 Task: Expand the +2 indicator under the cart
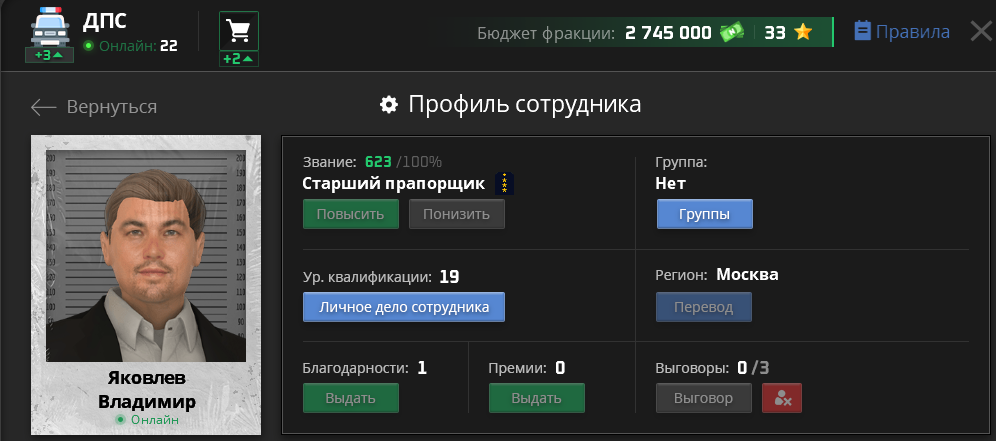238,59
